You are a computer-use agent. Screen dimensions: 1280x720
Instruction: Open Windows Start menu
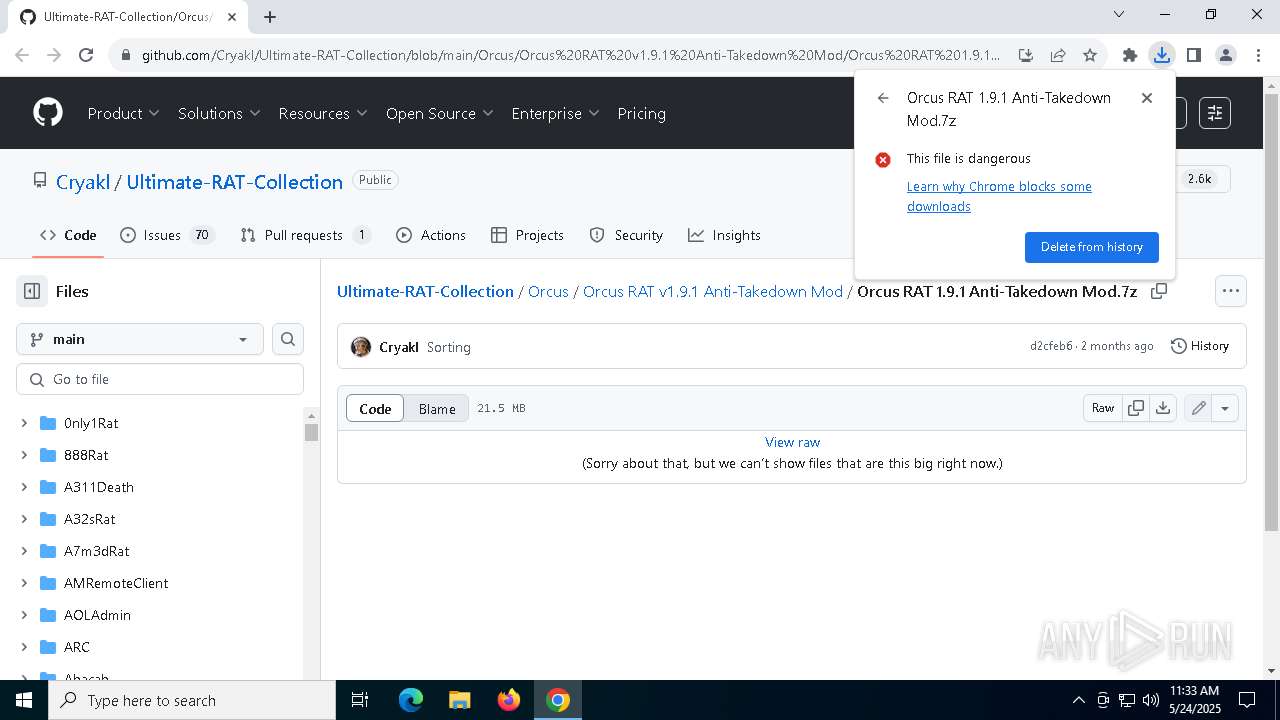(24, 700)
